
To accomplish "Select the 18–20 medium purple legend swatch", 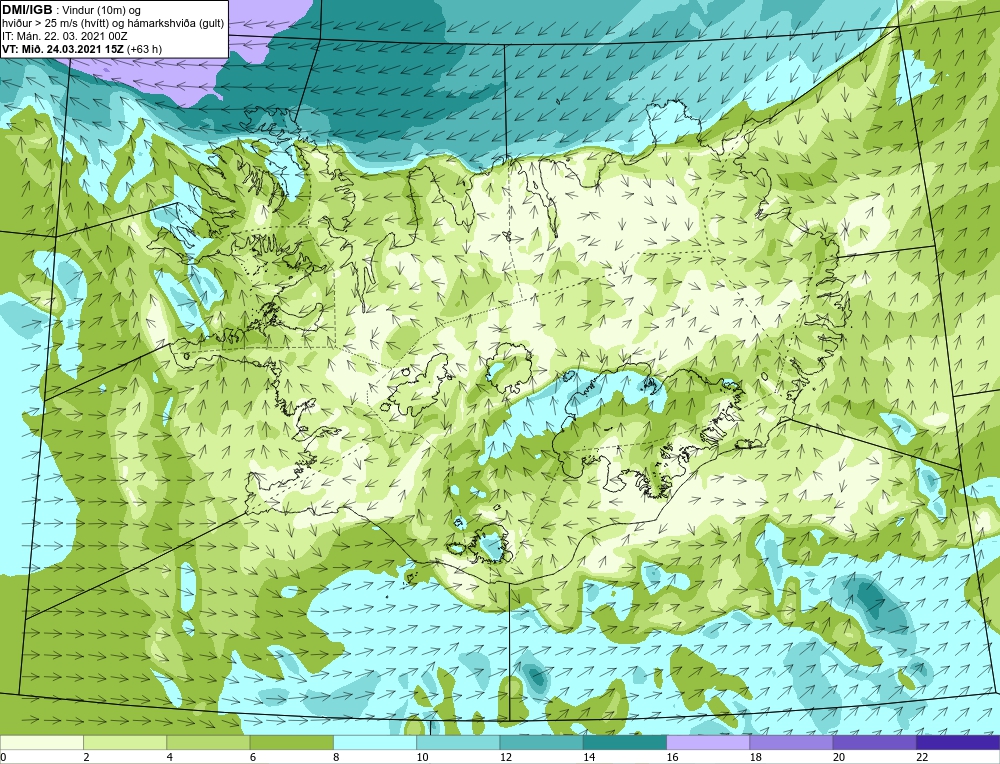I will click(x=791, y=742).
